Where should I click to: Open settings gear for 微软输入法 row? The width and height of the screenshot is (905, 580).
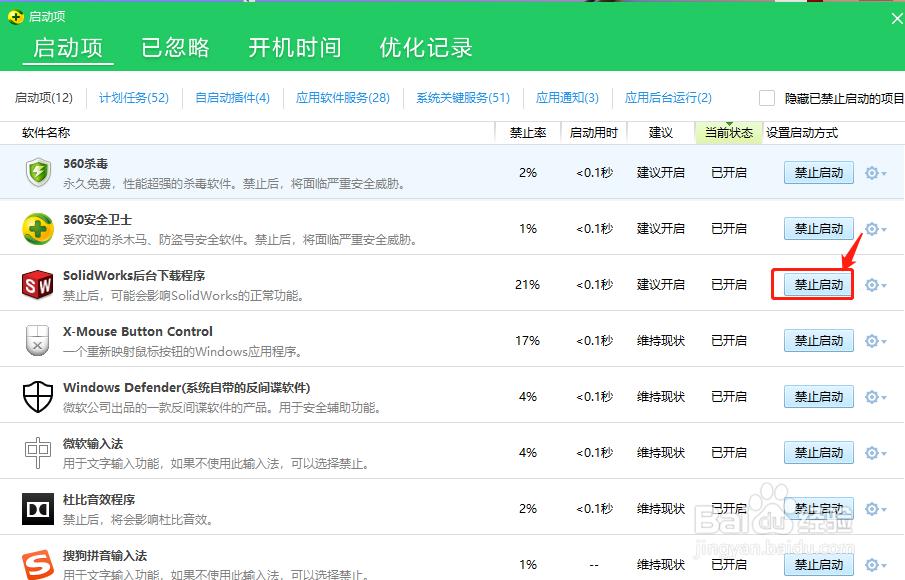point(875,452)
